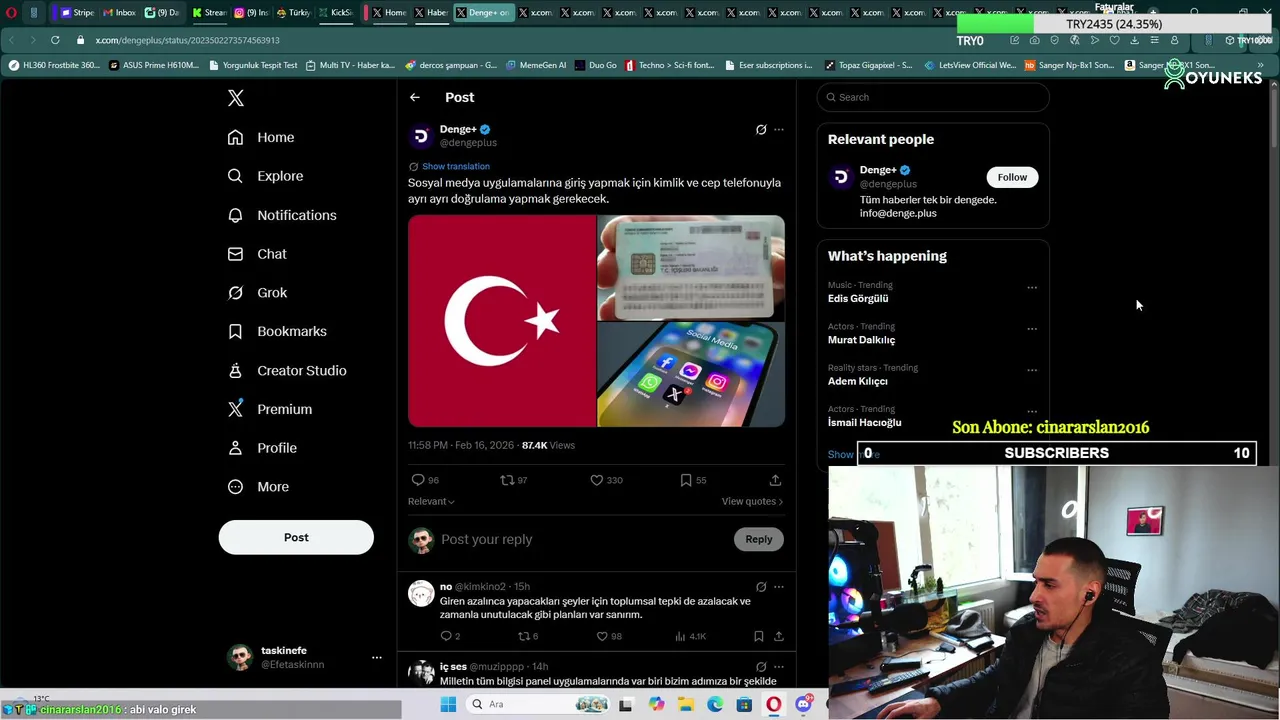Click View quotes link
This screenshot has width=1280, height=720.
pyautogui.click(x=752, y=501)
